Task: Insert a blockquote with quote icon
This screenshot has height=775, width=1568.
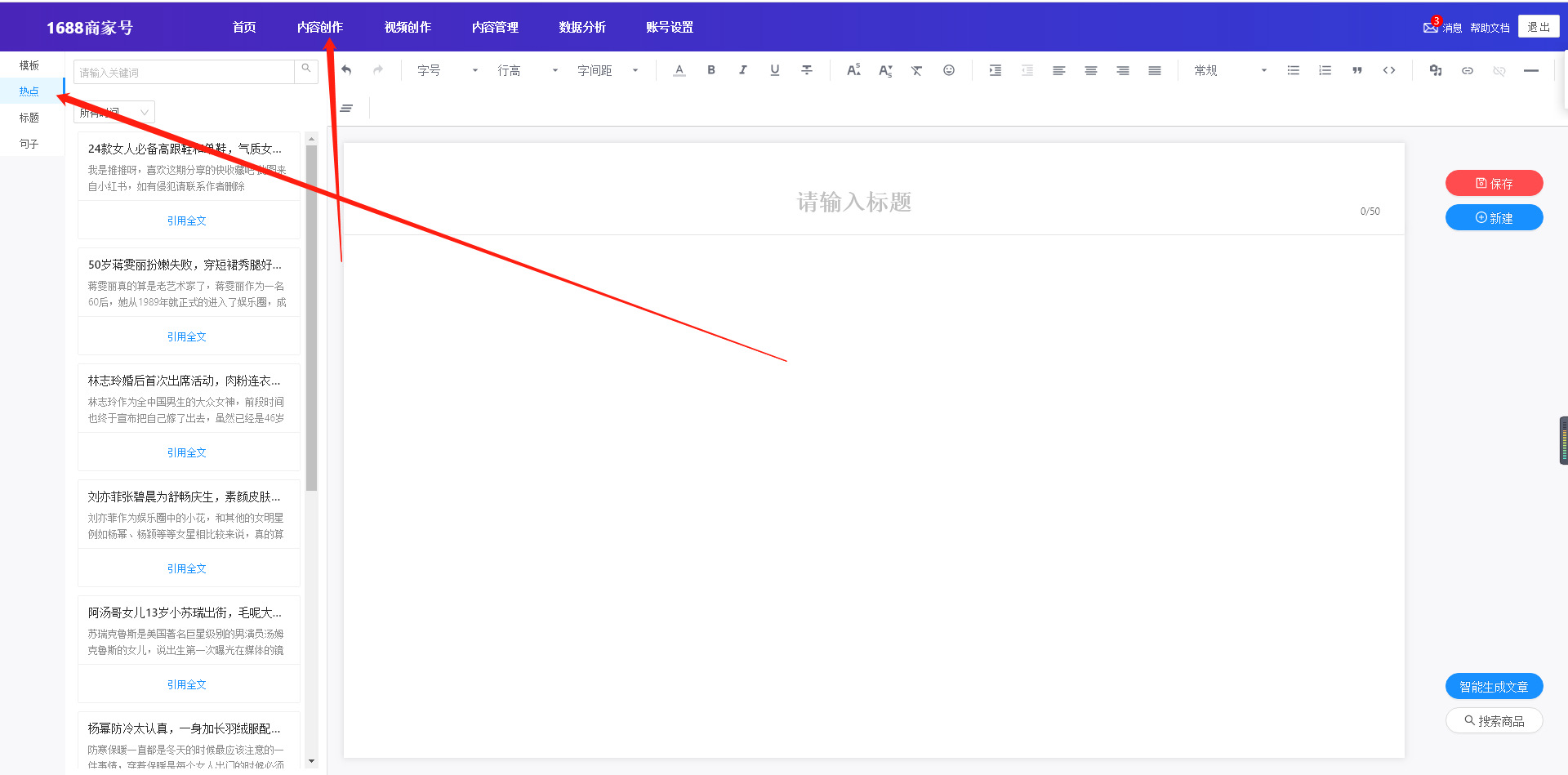Action: (1356, 70)
